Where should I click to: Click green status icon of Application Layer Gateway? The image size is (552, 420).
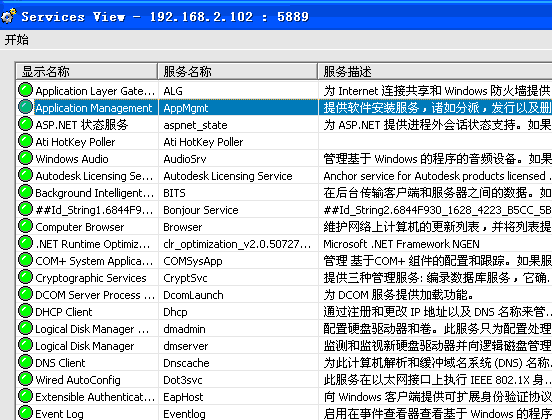[x=25, y=90]
